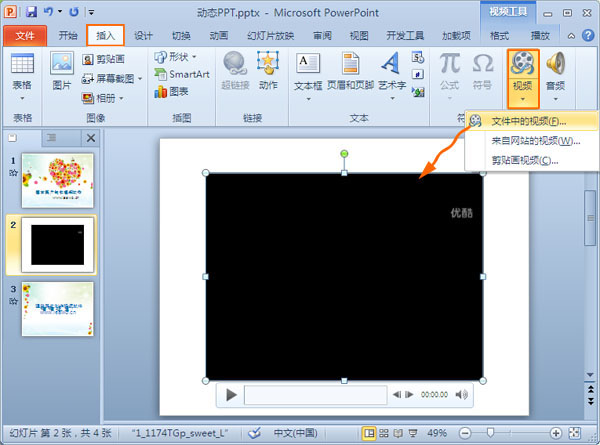Open the 开发工具 tab
The image size is (600, 445).
pyautogui.click(x=405, y=36)
